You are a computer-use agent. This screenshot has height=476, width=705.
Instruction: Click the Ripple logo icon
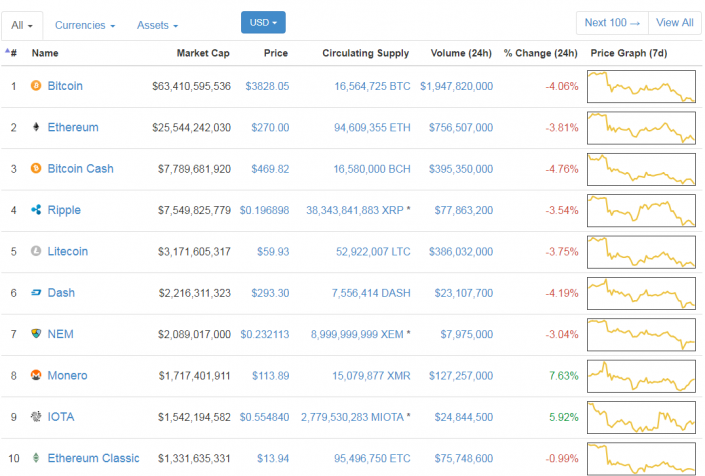[x=37, y=210]
